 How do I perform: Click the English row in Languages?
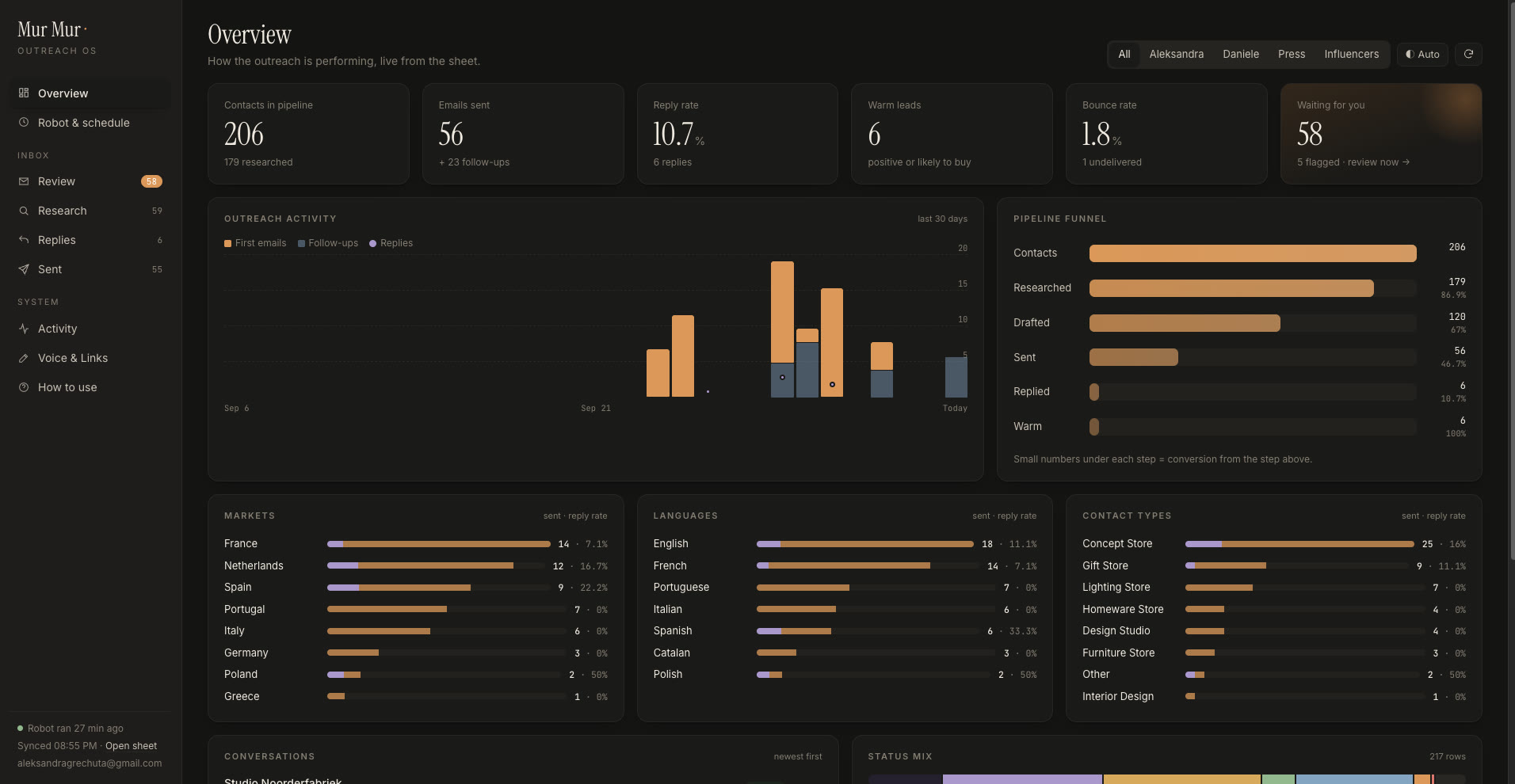tap(845, 544)
